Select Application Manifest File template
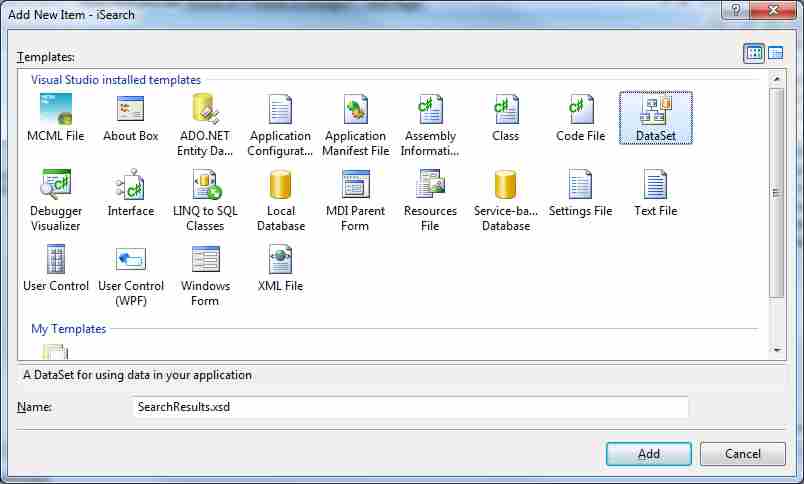804x484 pixels. [355, 125]
